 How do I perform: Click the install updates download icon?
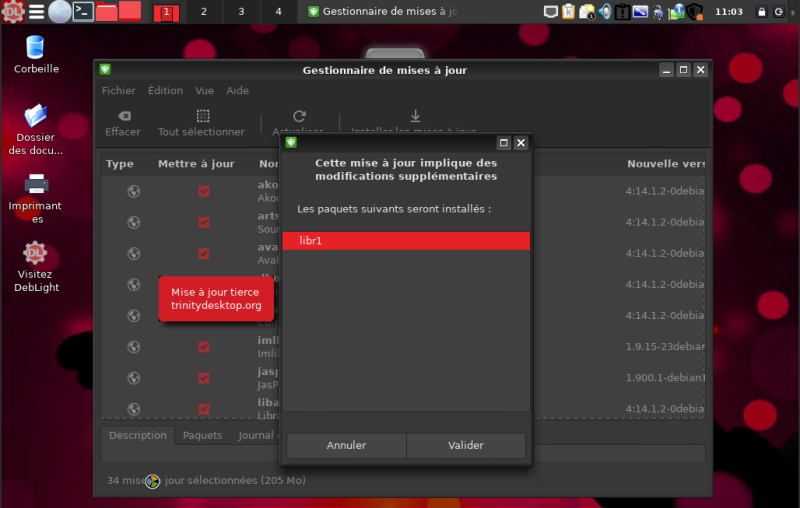(415, 116)
